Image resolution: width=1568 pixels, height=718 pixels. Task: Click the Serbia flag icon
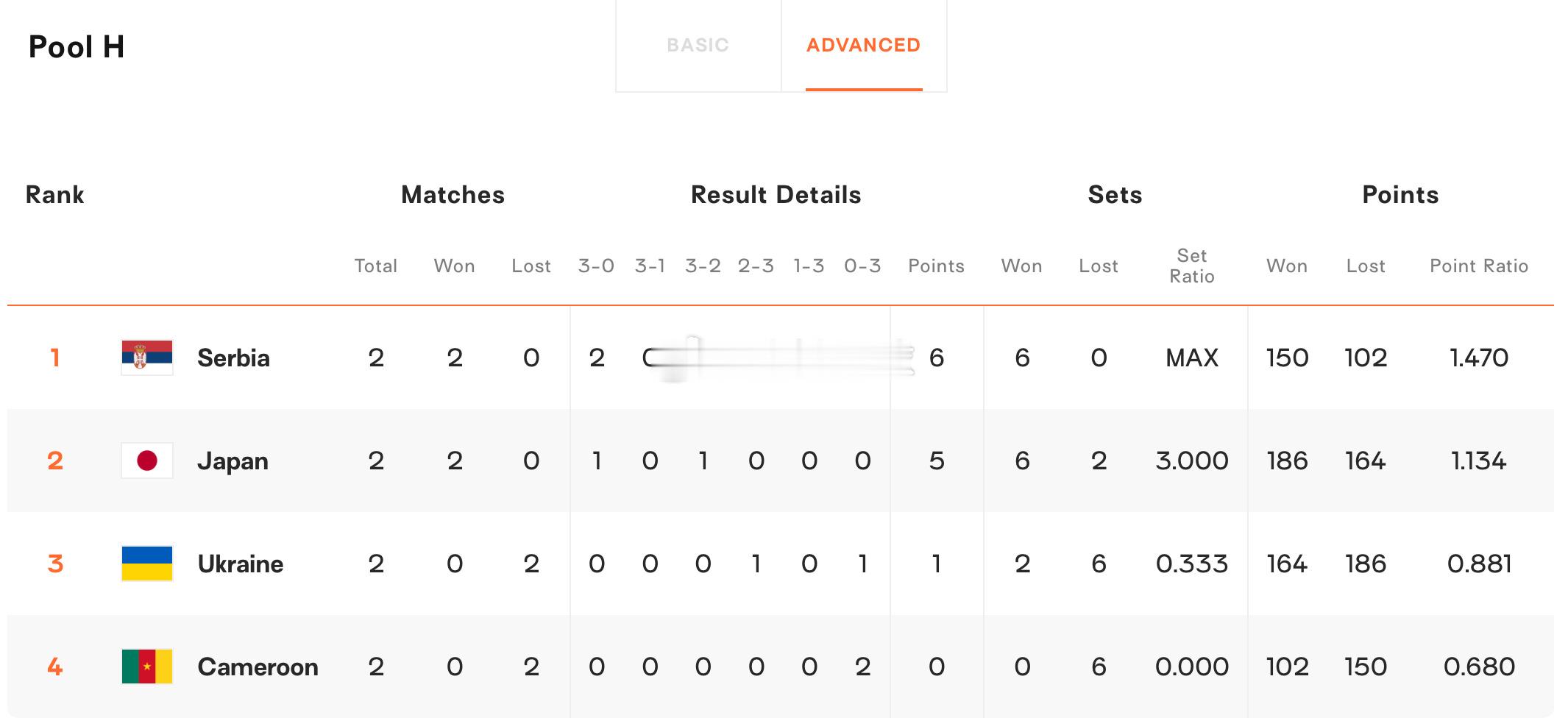pyautogui.click(x=147, y=358)
